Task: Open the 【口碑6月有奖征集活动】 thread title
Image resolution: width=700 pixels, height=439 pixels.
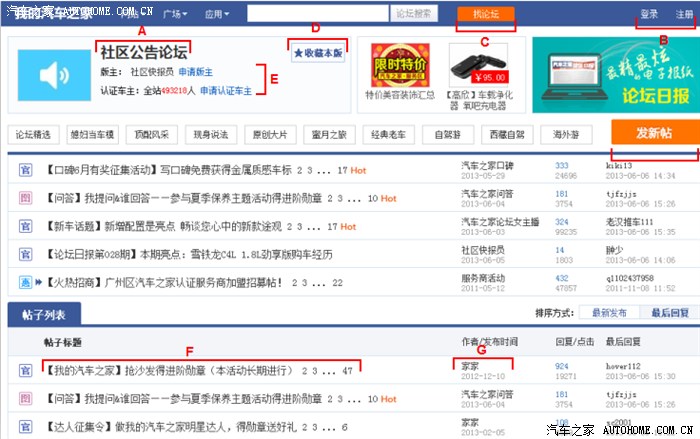Action: click(169, 170)
